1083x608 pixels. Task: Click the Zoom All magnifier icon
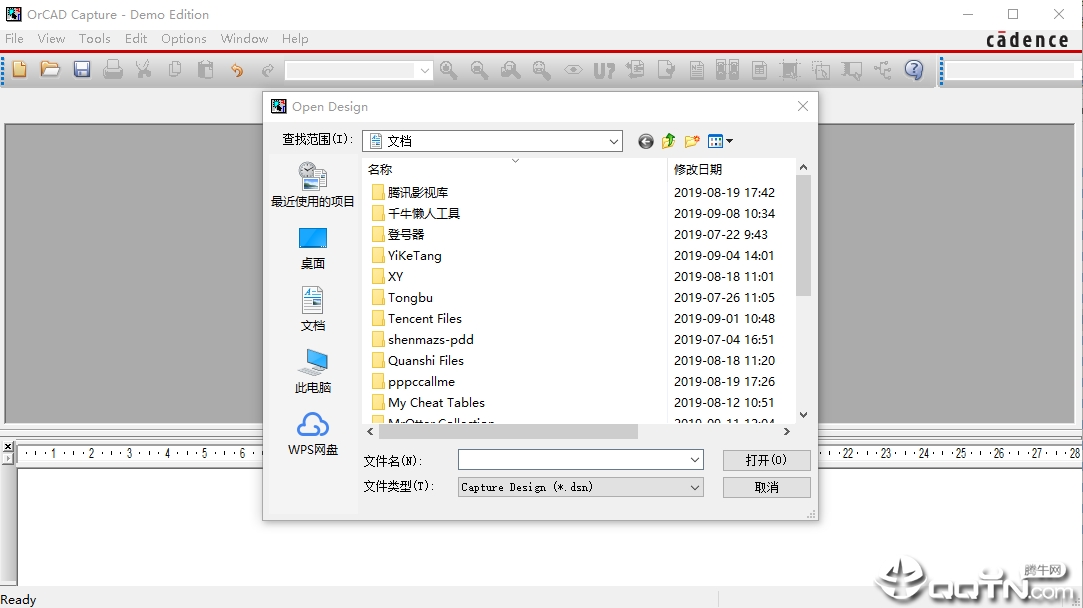click(542, 70)
